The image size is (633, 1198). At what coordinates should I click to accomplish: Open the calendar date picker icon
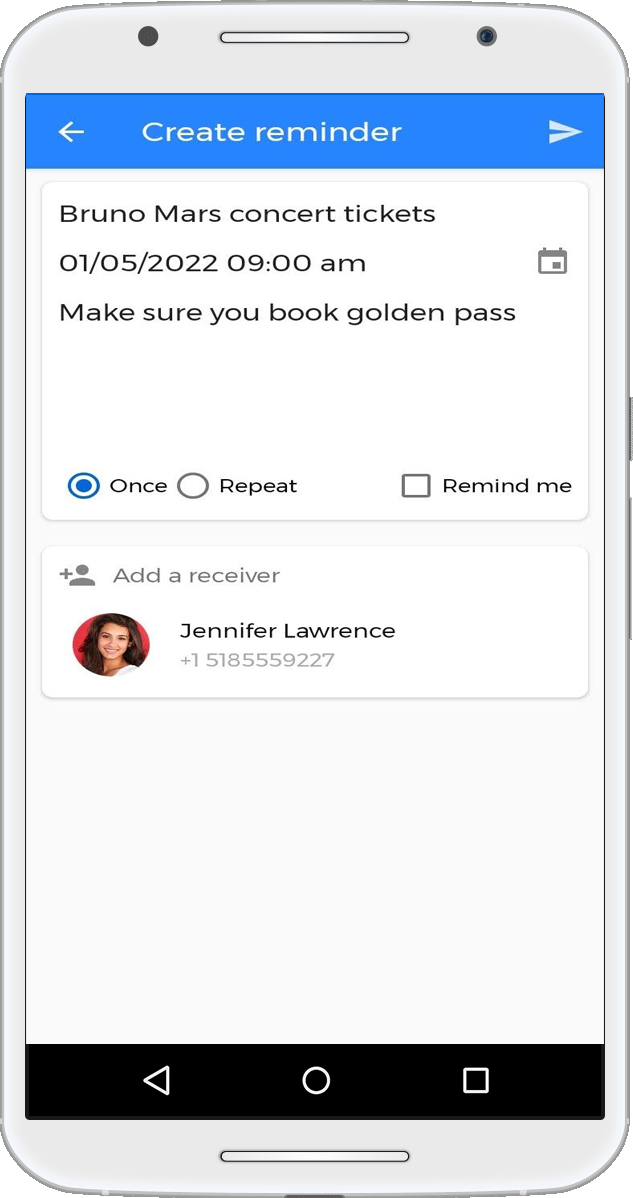(x=552, y=262)
